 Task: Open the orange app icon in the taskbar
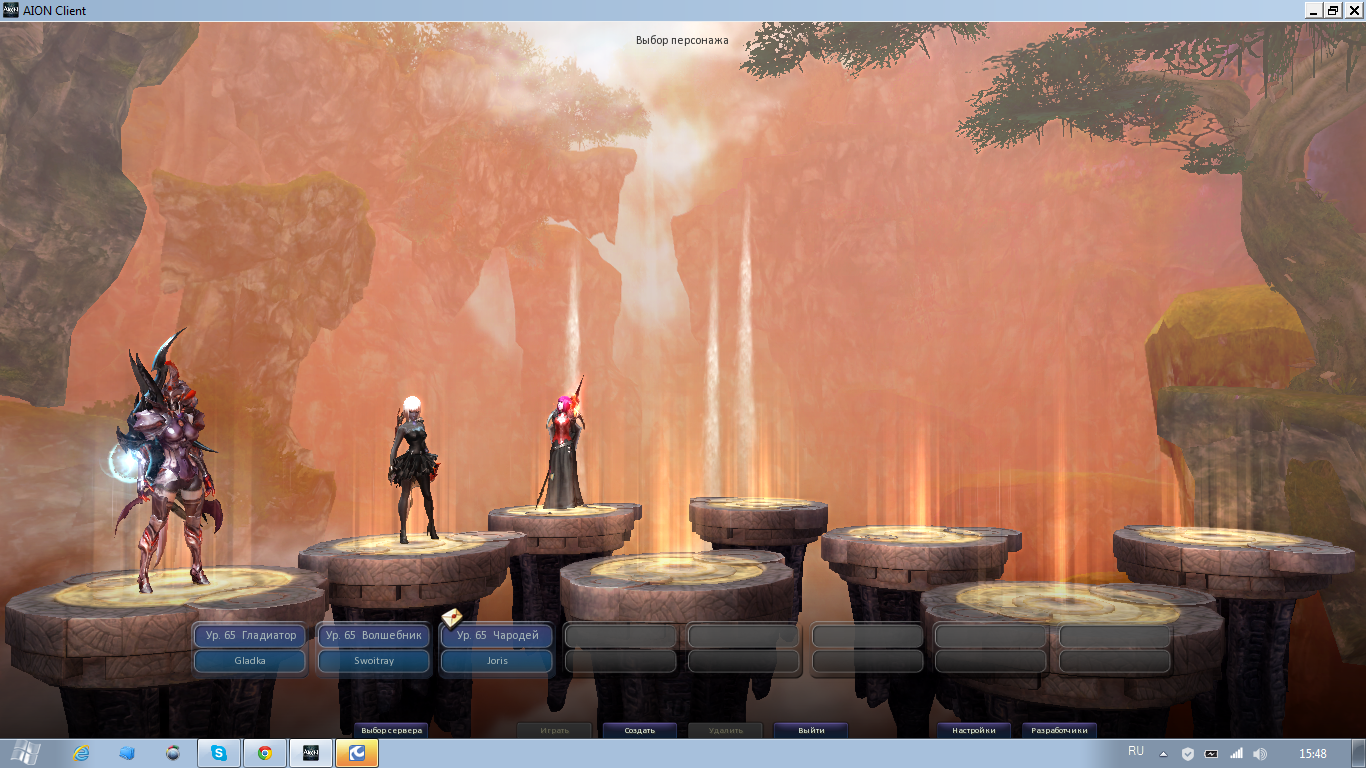pyautogui.click(x=357, y=753)
